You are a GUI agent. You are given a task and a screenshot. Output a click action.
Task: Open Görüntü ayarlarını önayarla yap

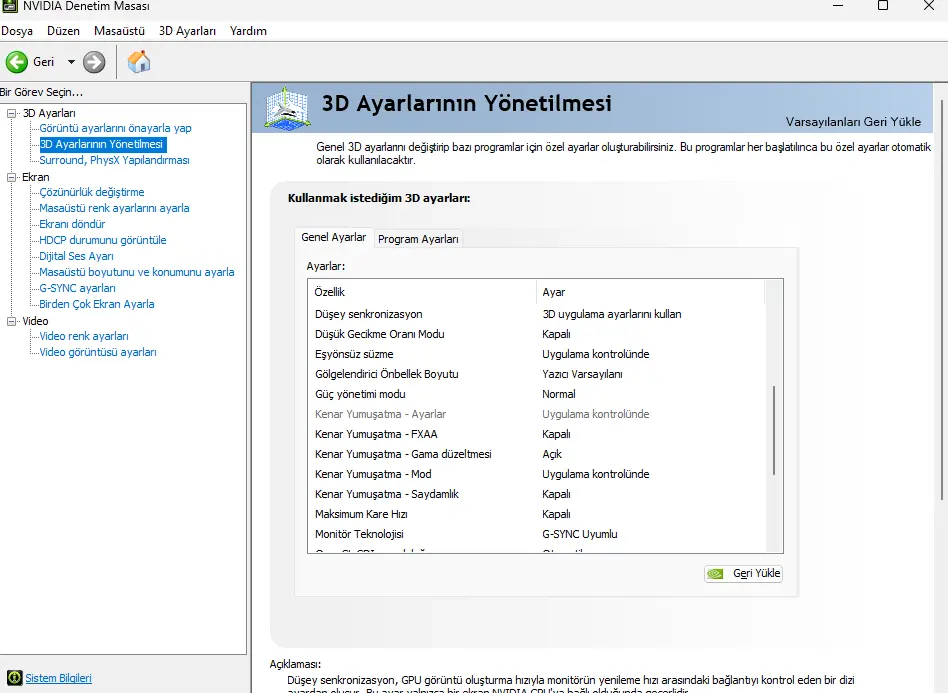coord(115,128)
